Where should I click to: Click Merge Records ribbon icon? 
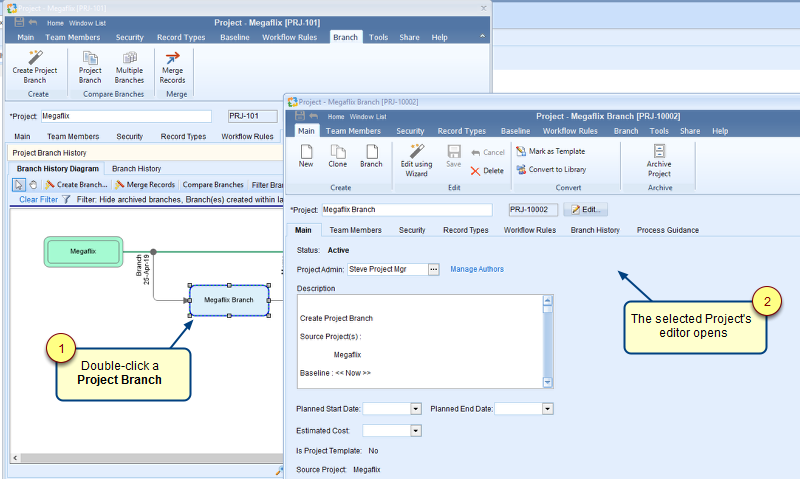tap(172, 58)
